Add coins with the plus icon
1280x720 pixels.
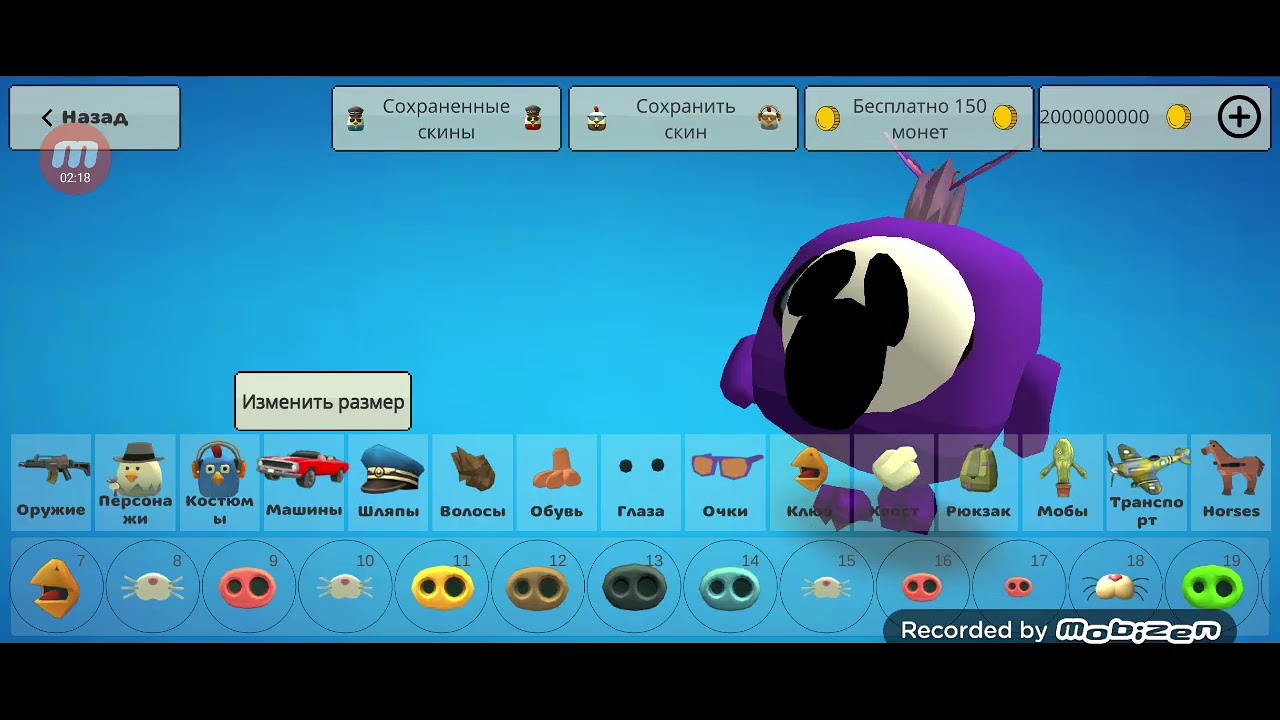tap(1239, 117)
